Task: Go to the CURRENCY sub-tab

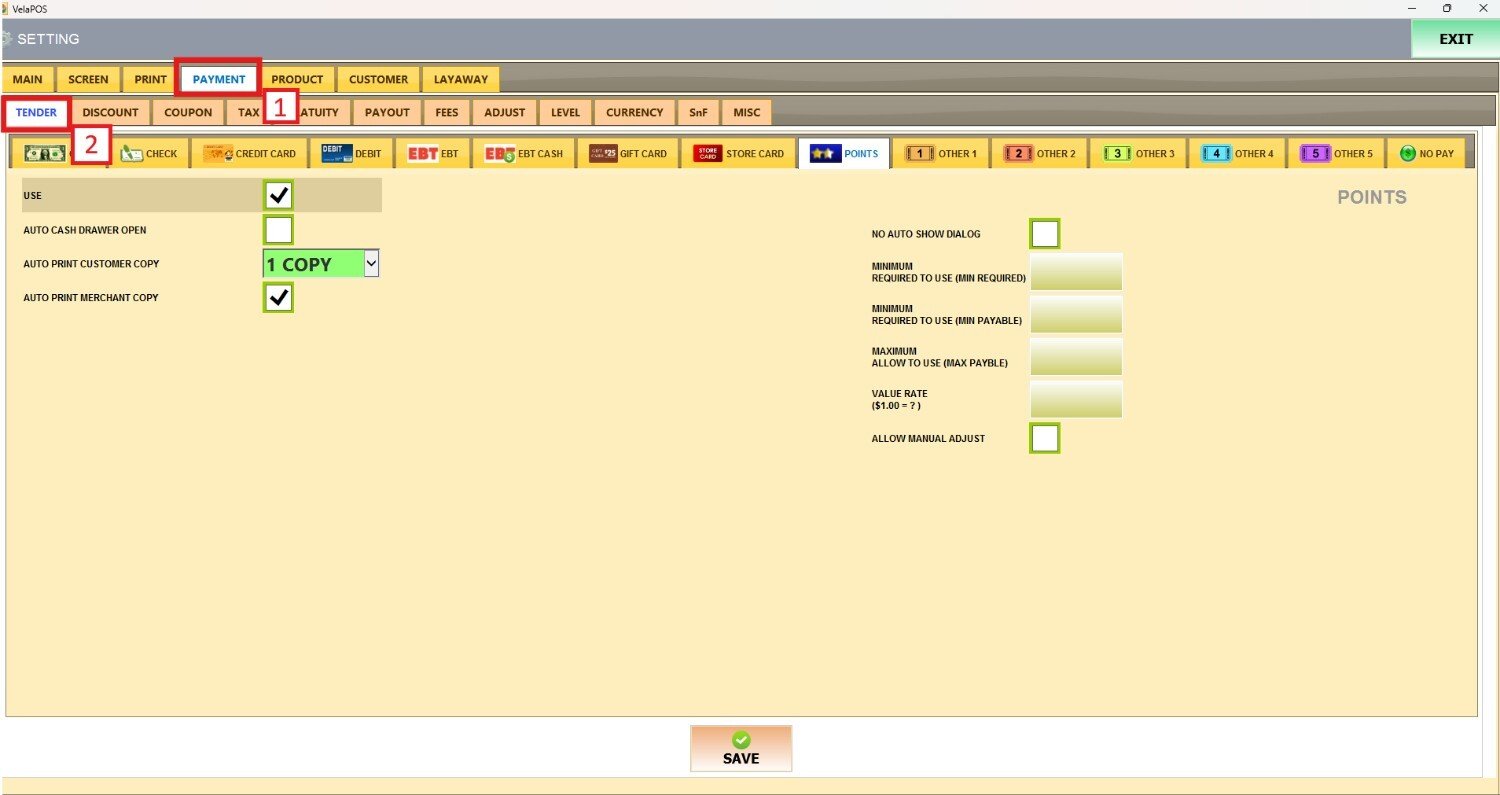Action: tap(634, 112)
